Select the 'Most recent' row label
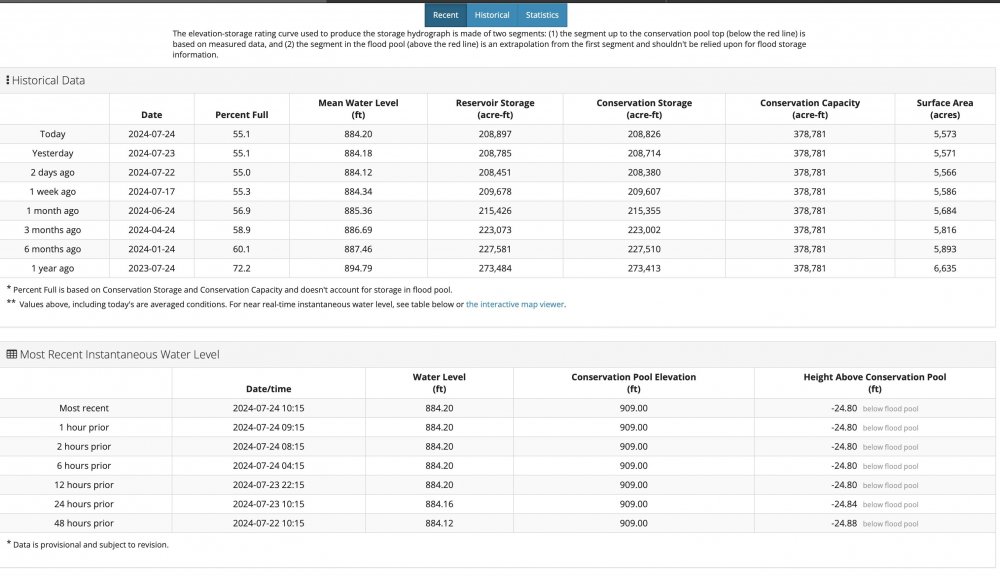Viewport: 1000px width, 576px height. pos(84,408)
